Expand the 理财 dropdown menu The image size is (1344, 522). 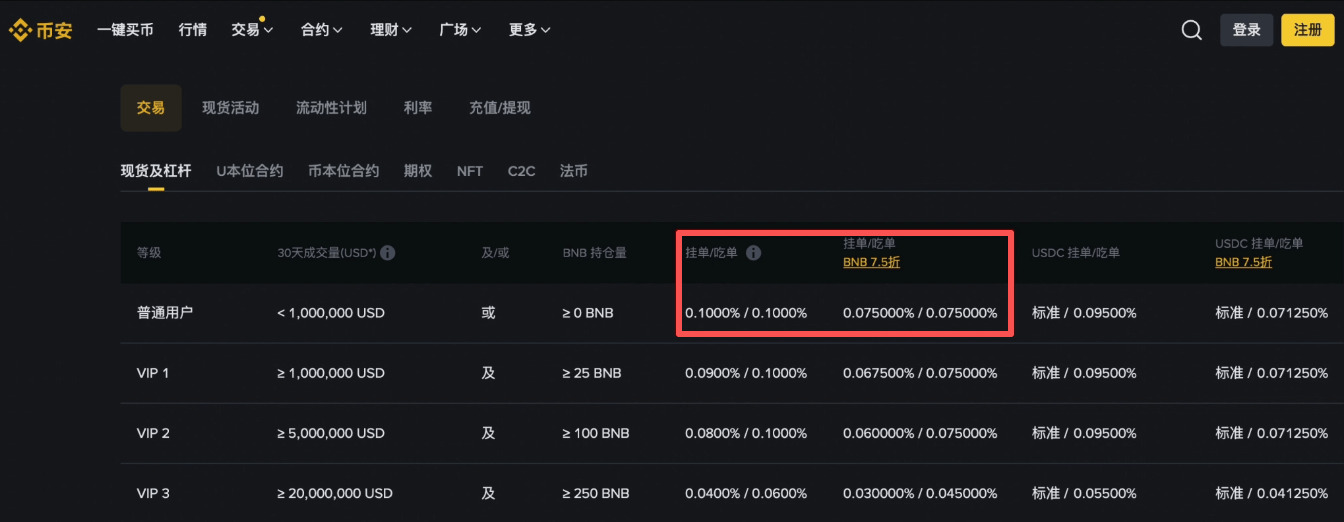tap(391, 30)
